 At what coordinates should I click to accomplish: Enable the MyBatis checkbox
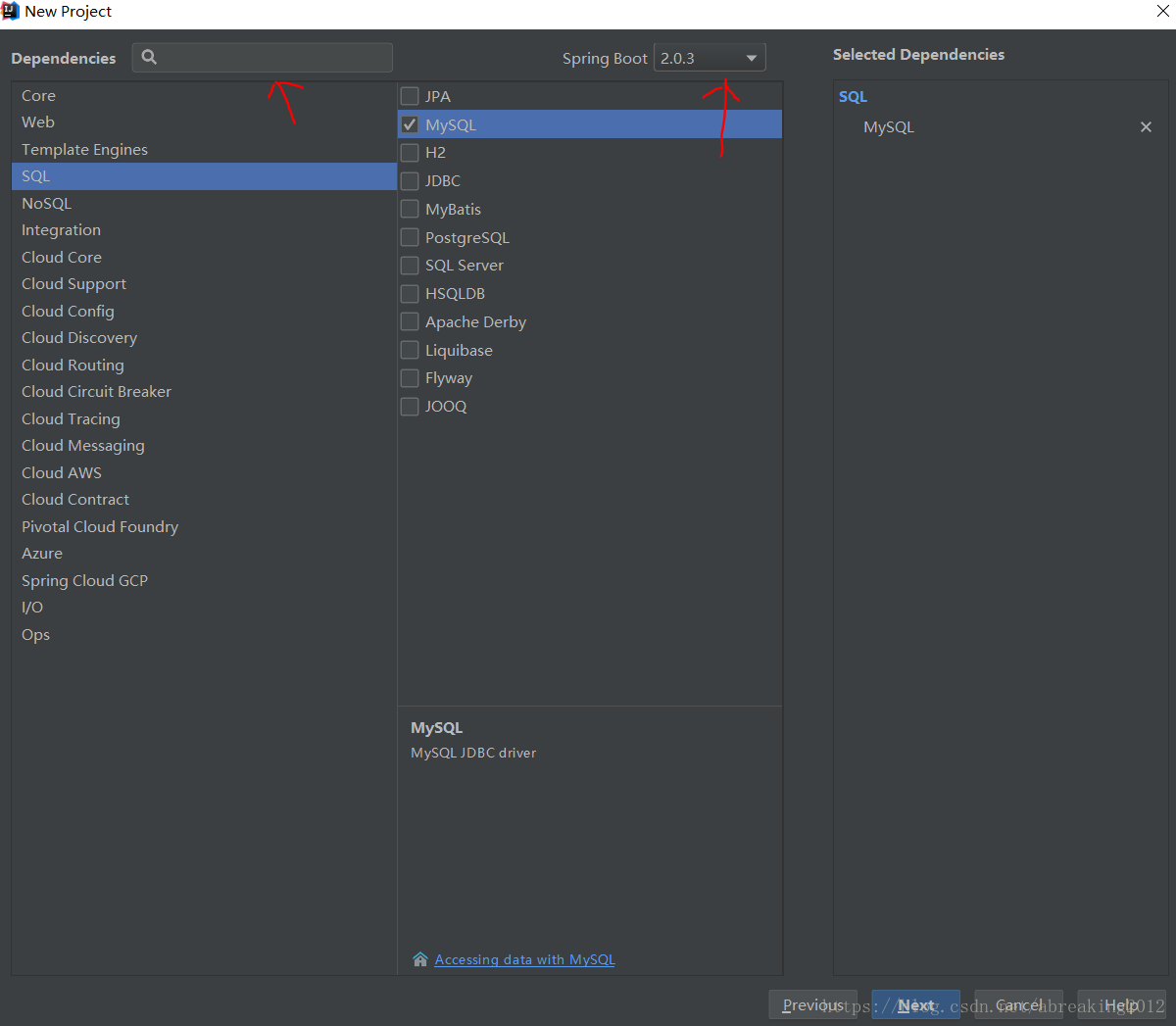(410, 209)
